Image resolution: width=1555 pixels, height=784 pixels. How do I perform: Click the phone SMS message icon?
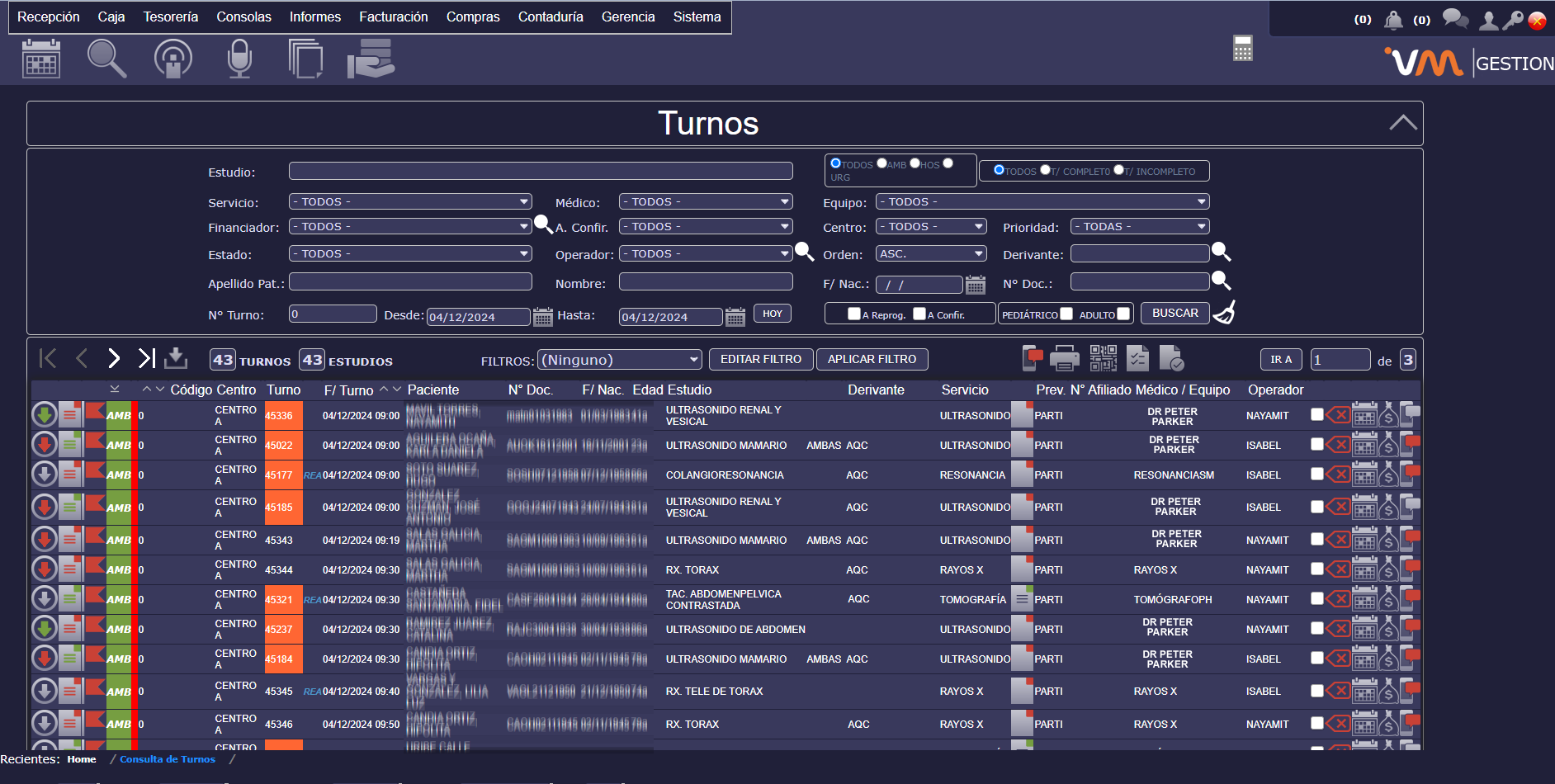click(1033, 358)
